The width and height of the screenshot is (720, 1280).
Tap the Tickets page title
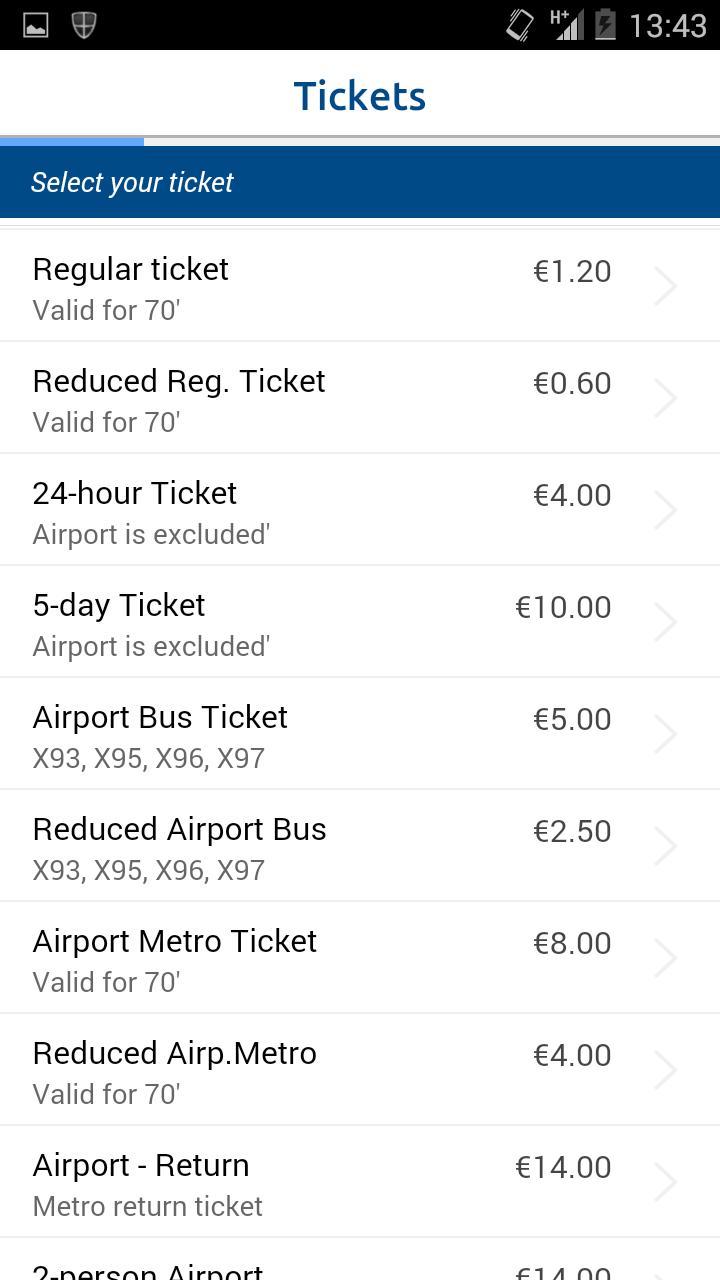coord(360,96)
